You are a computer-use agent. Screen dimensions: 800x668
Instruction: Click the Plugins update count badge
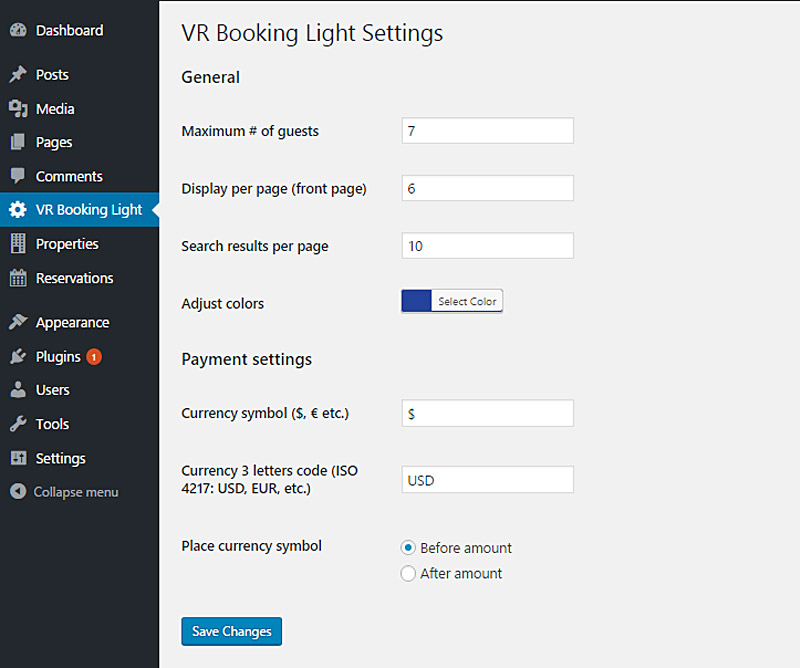pyautogui.click(x=94, y=357)
